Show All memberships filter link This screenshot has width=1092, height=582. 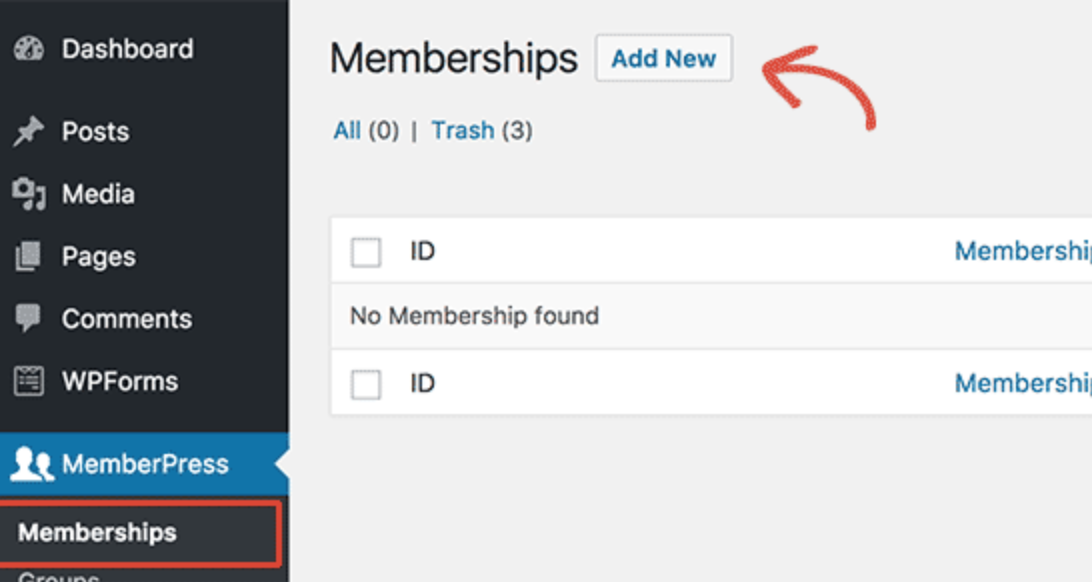(347, 131)
